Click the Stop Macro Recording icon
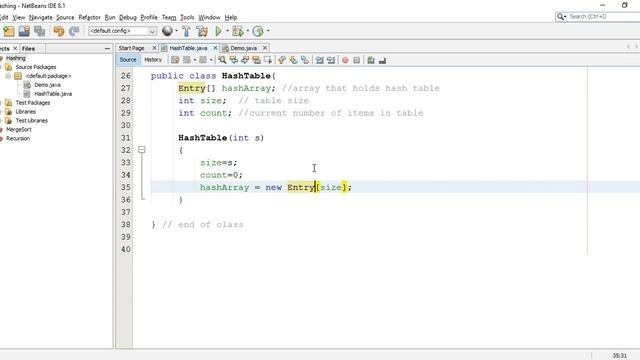The height and width of the screenshot is (360, 640). pyautogui.click(x=357, y=60)
